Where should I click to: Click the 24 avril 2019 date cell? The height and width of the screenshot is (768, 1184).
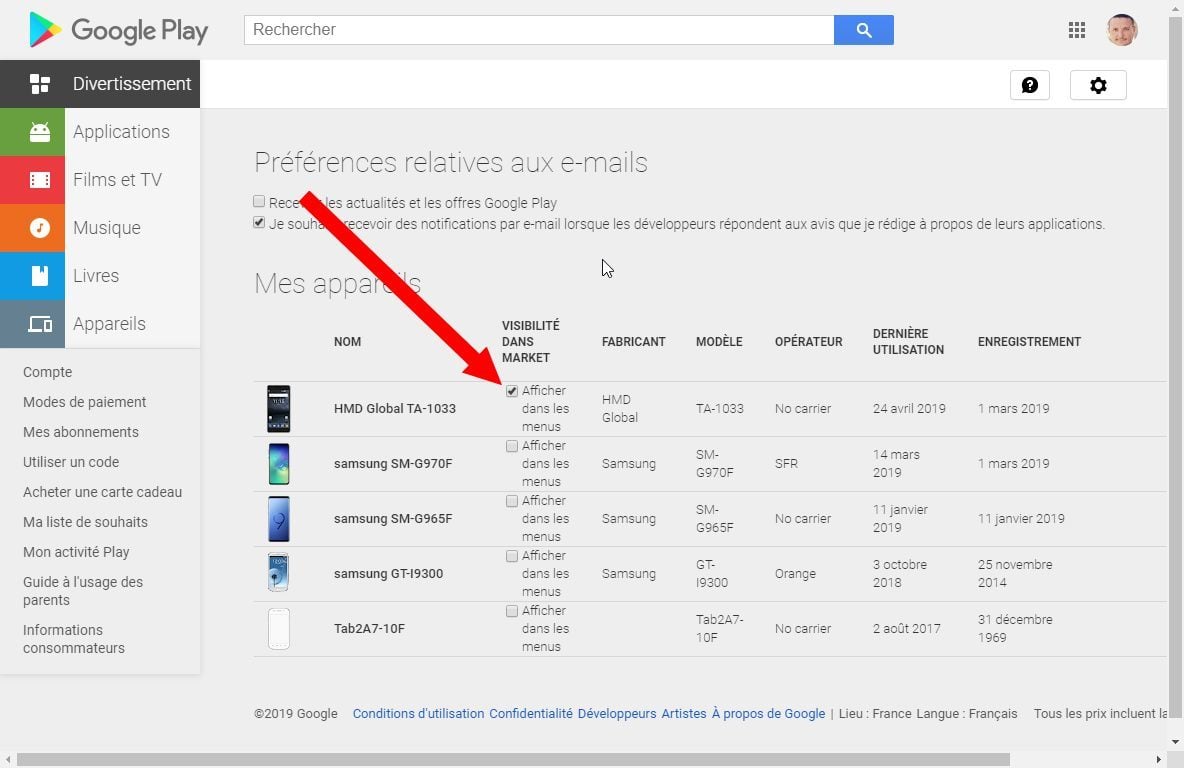(x=909, y=409)
